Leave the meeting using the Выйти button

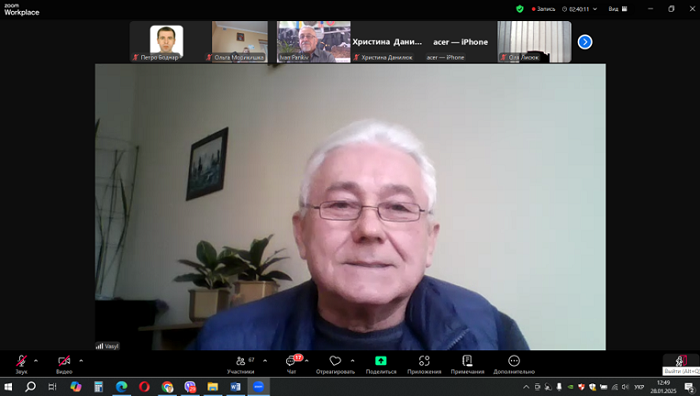click(681, 364)
